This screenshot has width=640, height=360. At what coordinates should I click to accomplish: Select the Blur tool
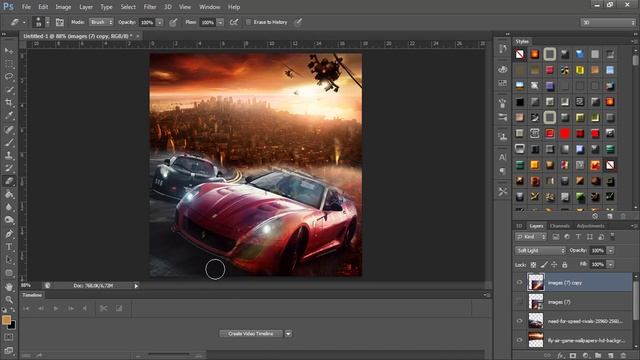[x=9, y=207]
